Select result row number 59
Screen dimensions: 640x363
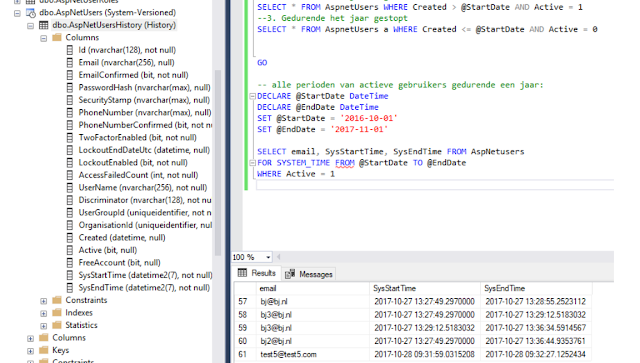coord(245,328)
